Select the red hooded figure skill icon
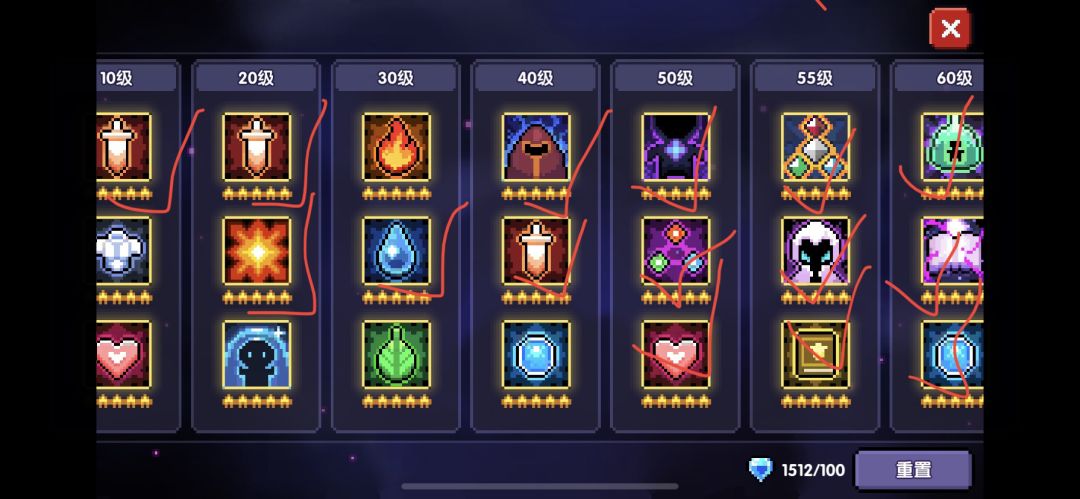 click(x=536, y=147)
